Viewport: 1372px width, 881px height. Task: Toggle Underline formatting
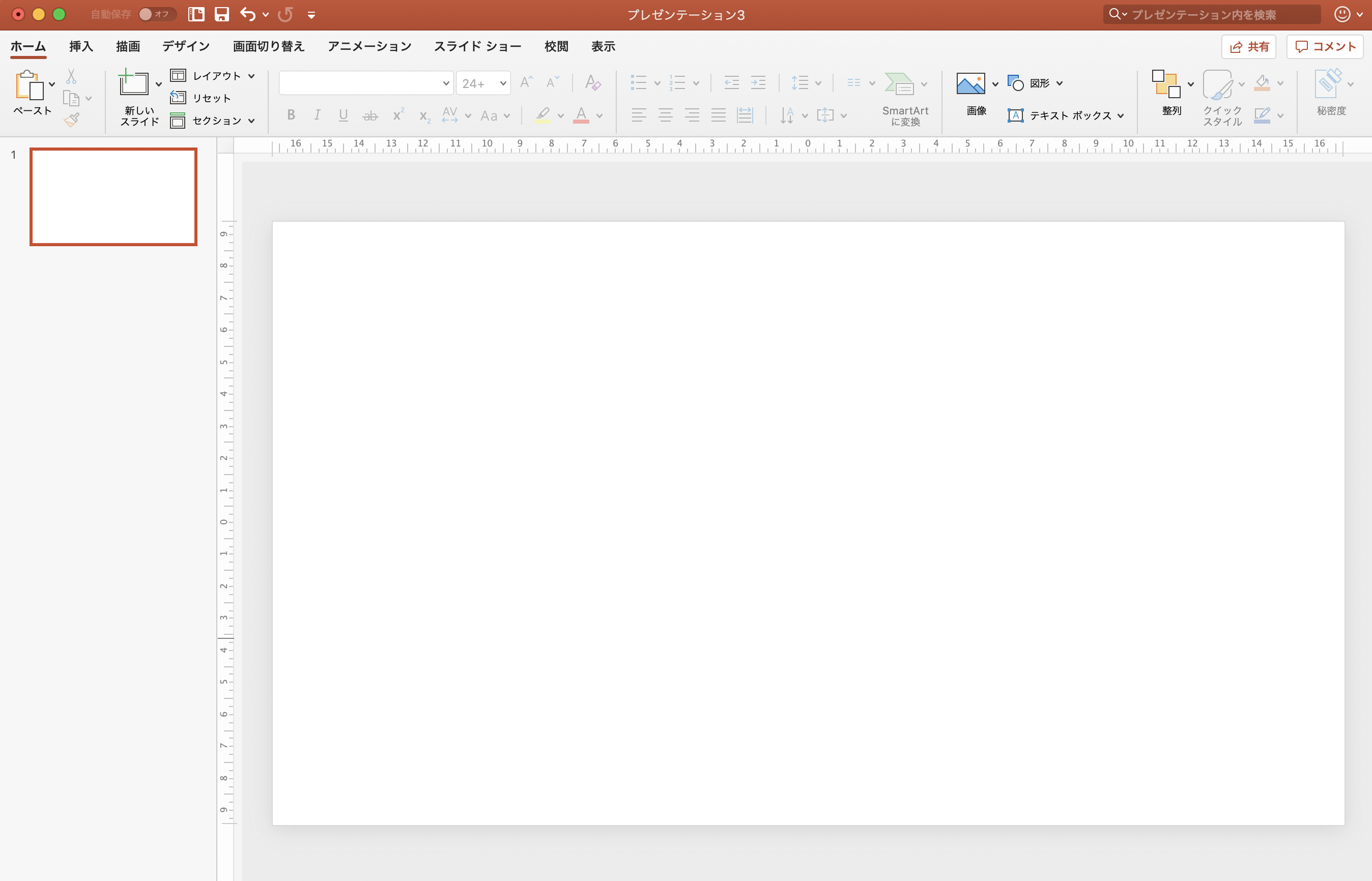point(344,115)
